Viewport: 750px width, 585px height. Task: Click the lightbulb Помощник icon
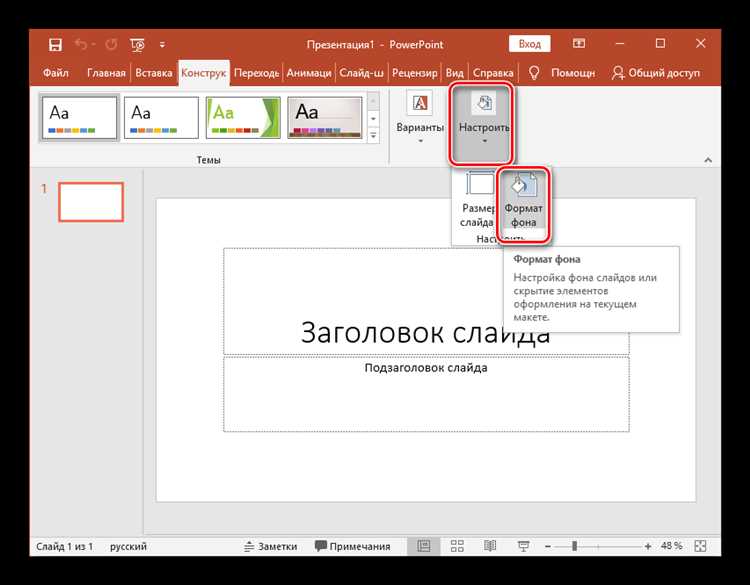click(534, 73)
